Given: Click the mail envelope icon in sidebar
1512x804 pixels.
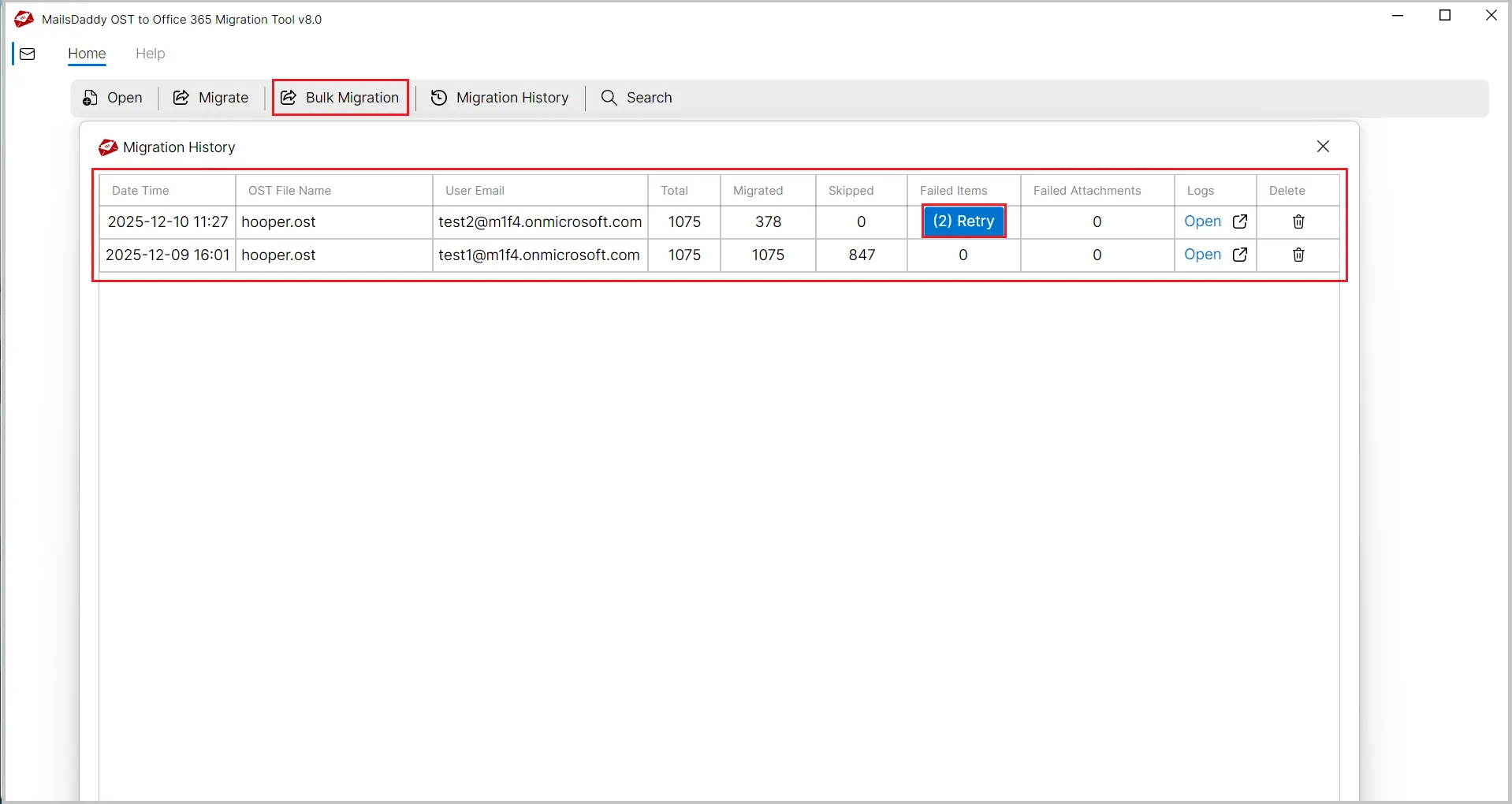Looking at the screenshot, I should coord(28,54).
